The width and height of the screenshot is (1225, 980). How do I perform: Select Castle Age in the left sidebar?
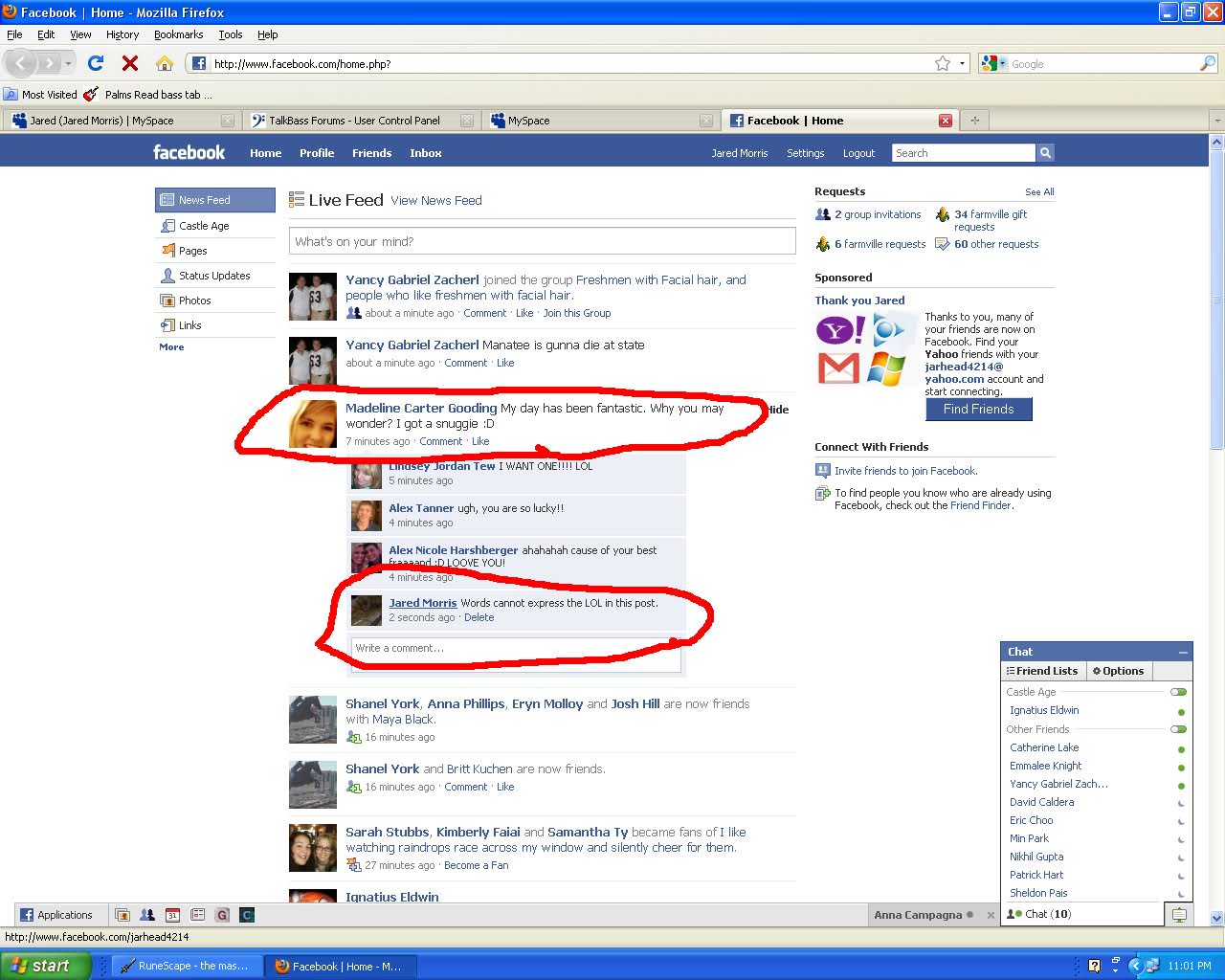point(204,226)
